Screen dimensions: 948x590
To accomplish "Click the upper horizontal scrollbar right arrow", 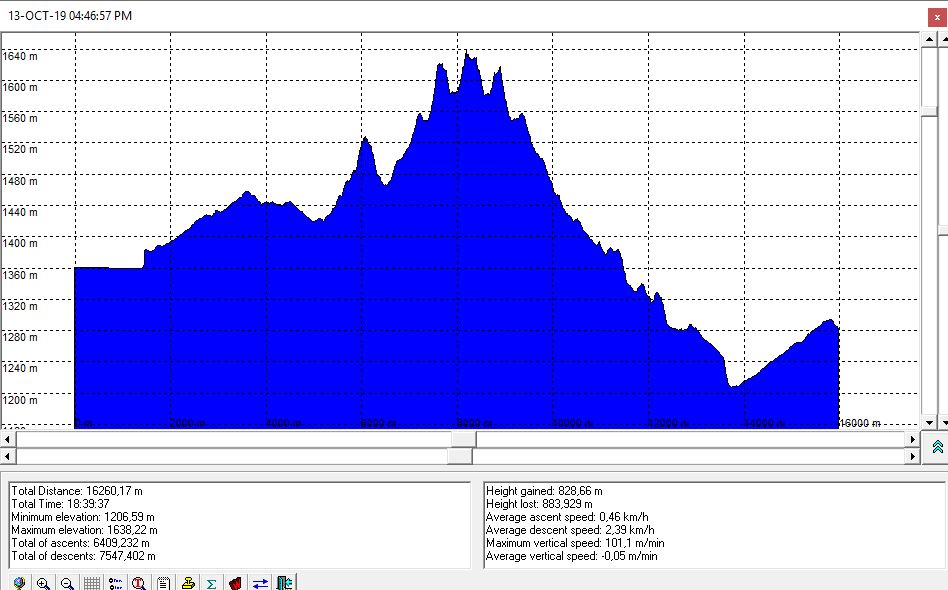I will (911, 439).
